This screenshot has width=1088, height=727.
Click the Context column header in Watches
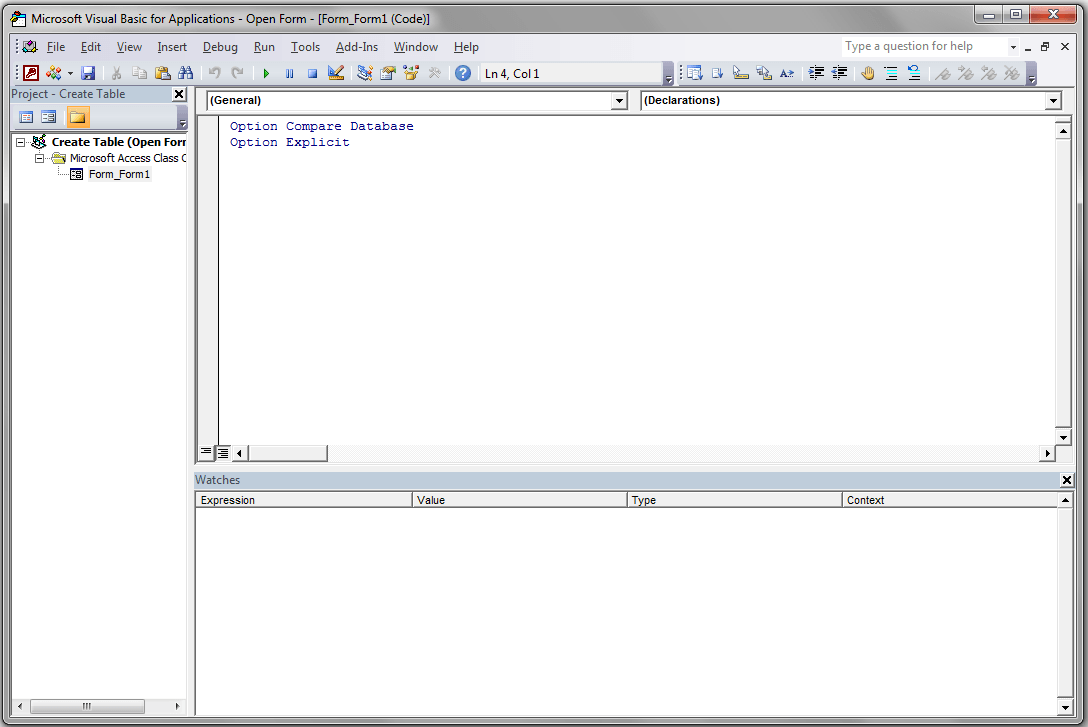pos(949,499)
